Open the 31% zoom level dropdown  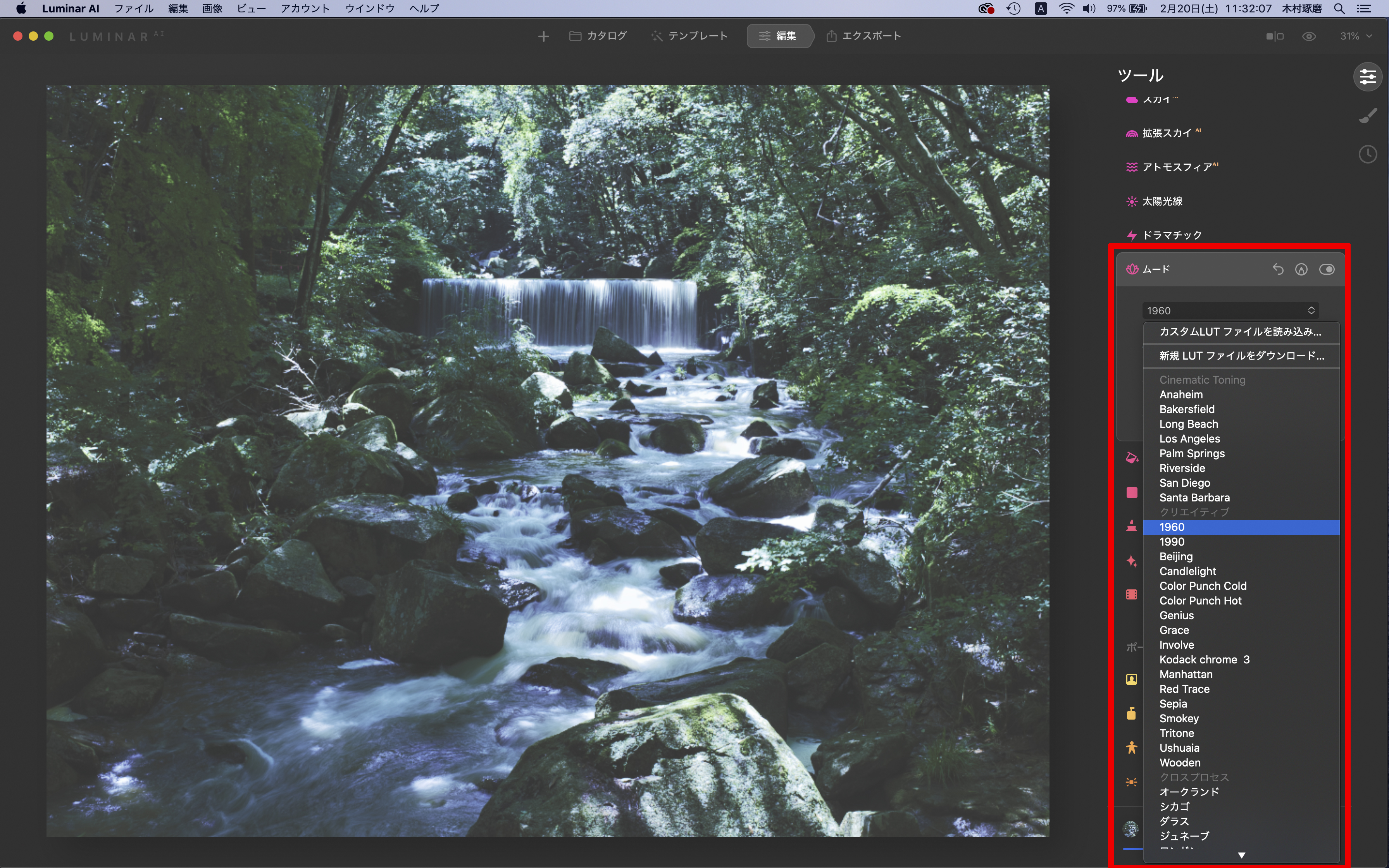click(1355, 36)
